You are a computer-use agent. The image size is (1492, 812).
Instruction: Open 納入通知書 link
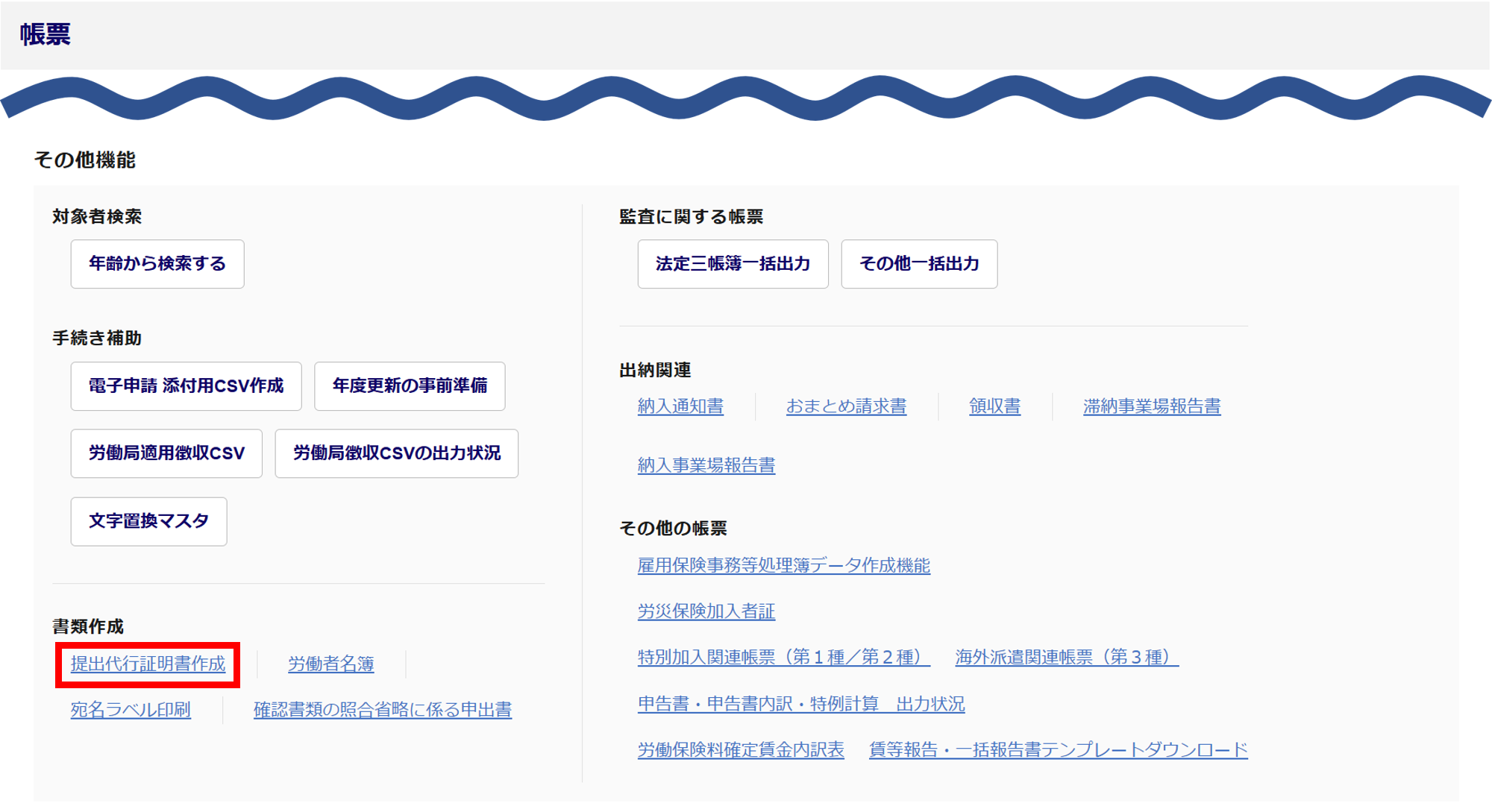tap(680, 406)
